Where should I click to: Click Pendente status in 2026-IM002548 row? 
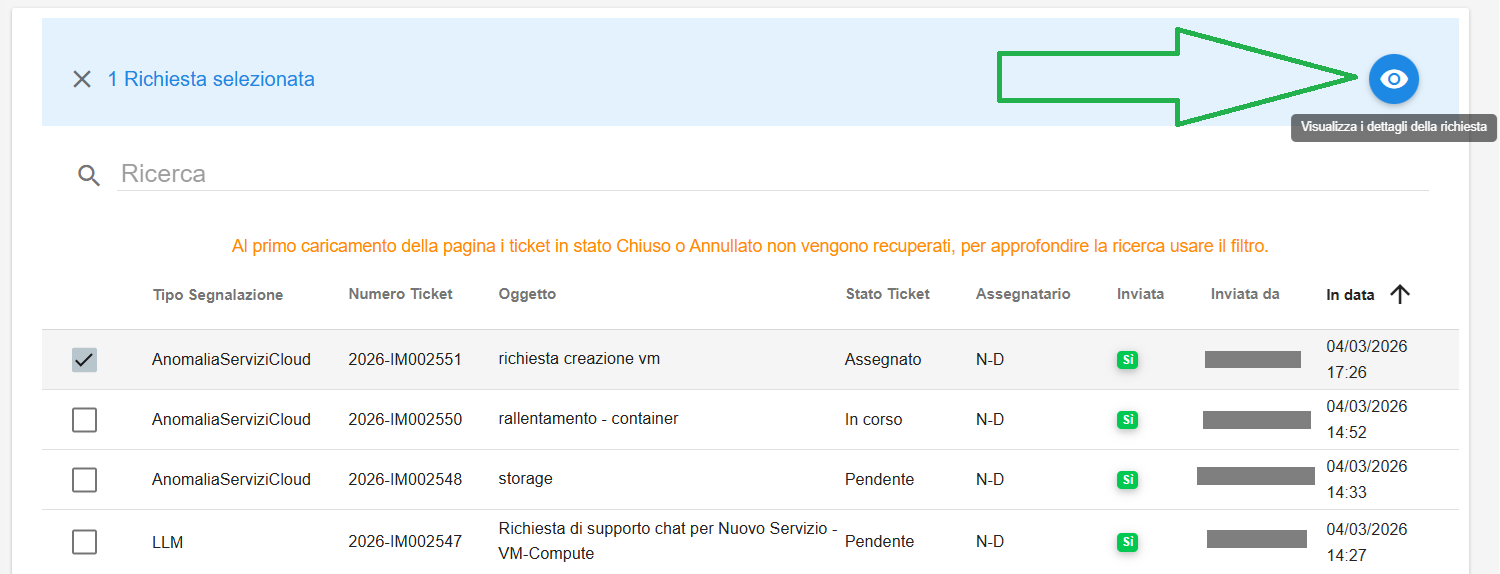coord(879,479)
